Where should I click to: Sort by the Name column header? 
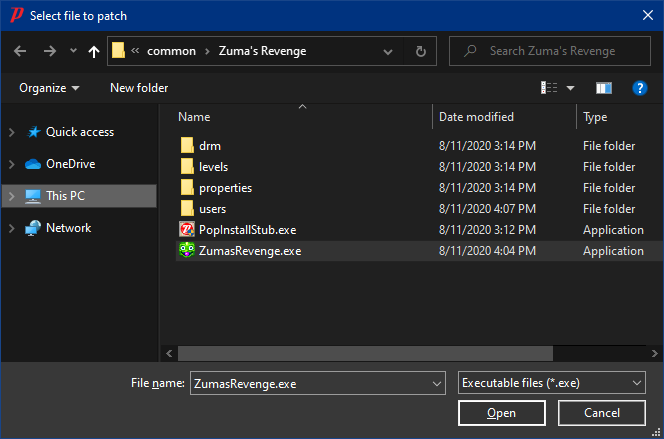(194, 117)
